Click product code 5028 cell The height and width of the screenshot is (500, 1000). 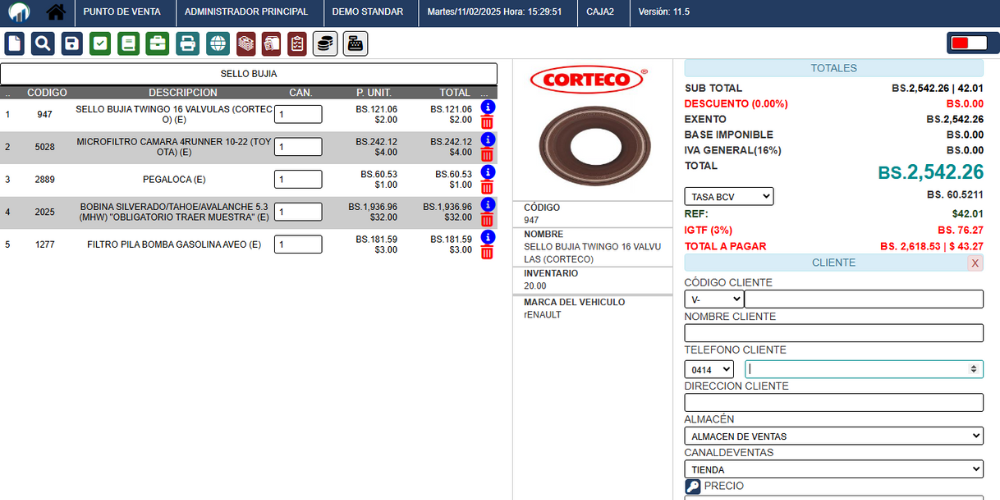(45, 147)
